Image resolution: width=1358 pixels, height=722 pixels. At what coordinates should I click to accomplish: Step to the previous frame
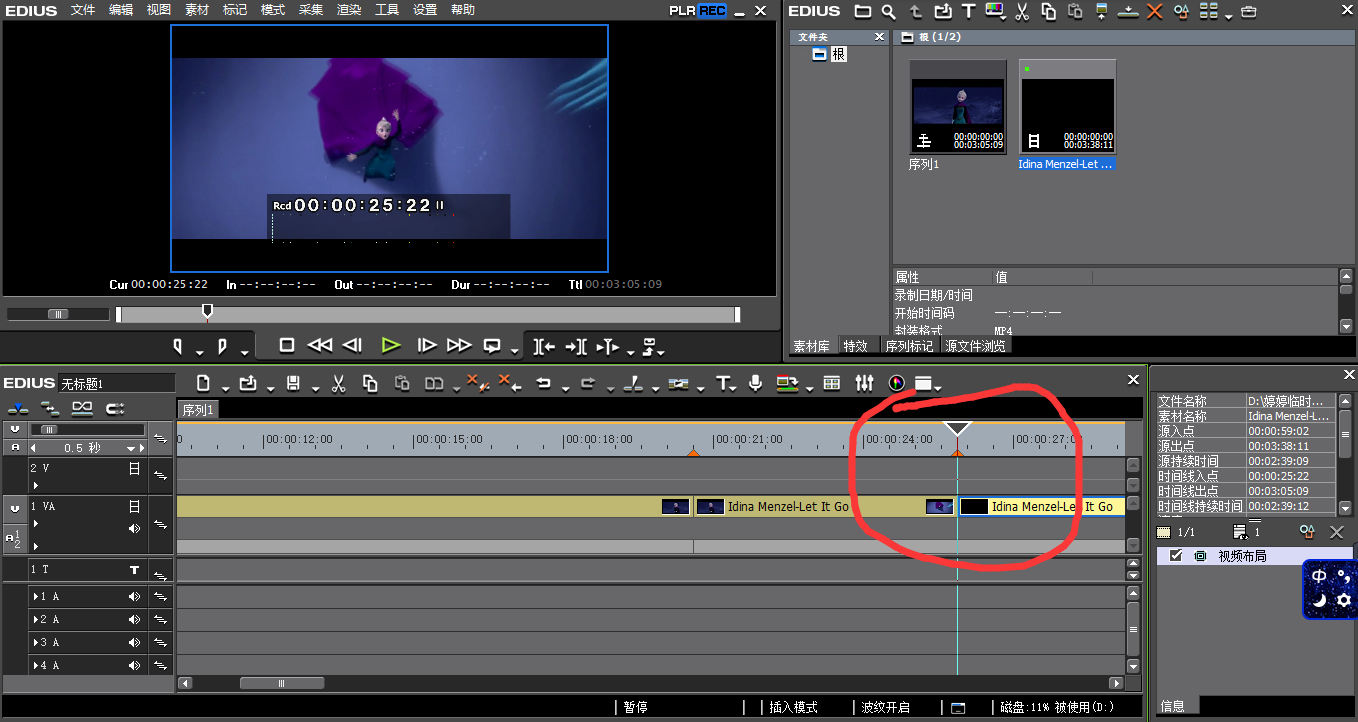352,345
